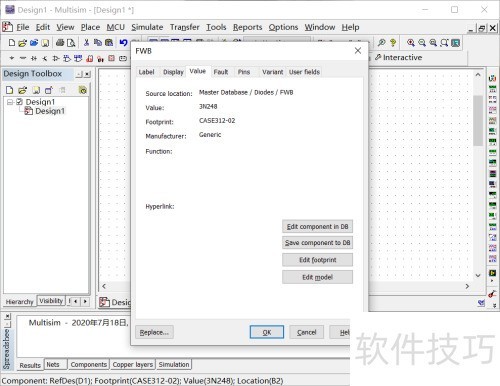Click the Replace... button
This screenshot has height=386, width=500.
point(154,332)
